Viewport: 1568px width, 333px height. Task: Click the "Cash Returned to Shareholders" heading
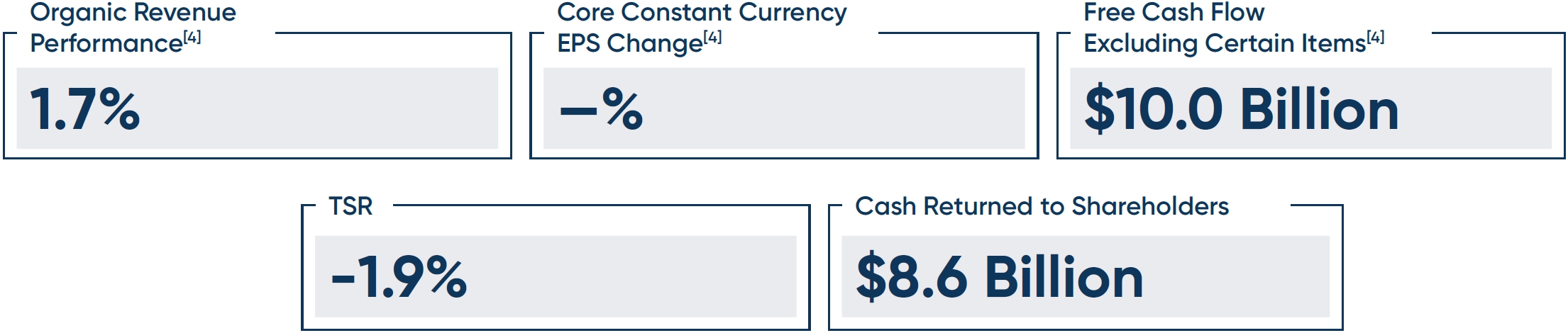click(x=1042, y=206)
